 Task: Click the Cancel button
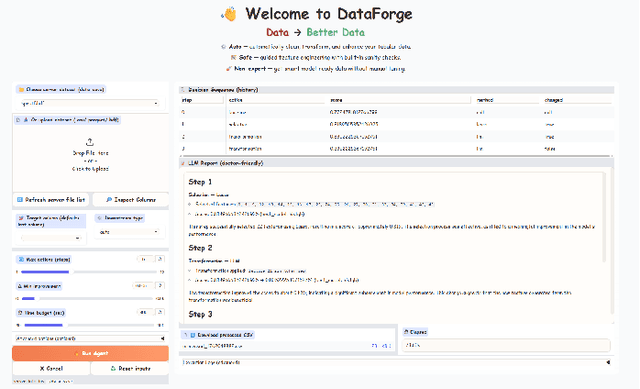[x=51, y=368]
